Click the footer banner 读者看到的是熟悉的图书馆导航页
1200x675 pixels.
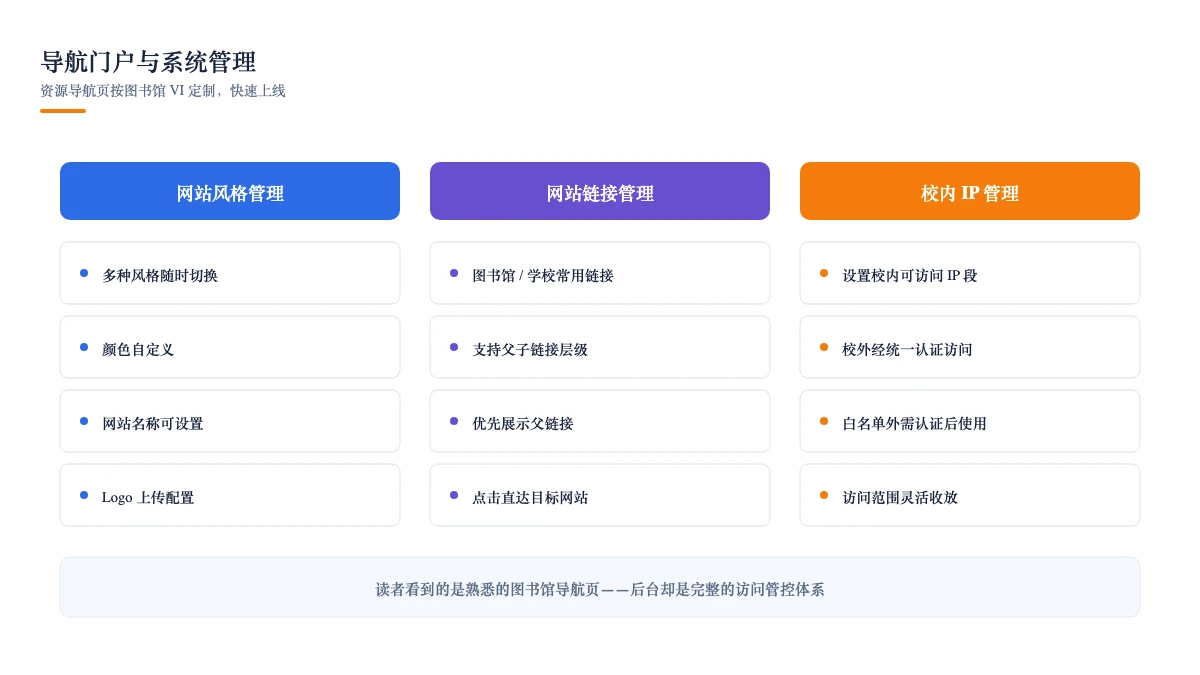[600, 587]
